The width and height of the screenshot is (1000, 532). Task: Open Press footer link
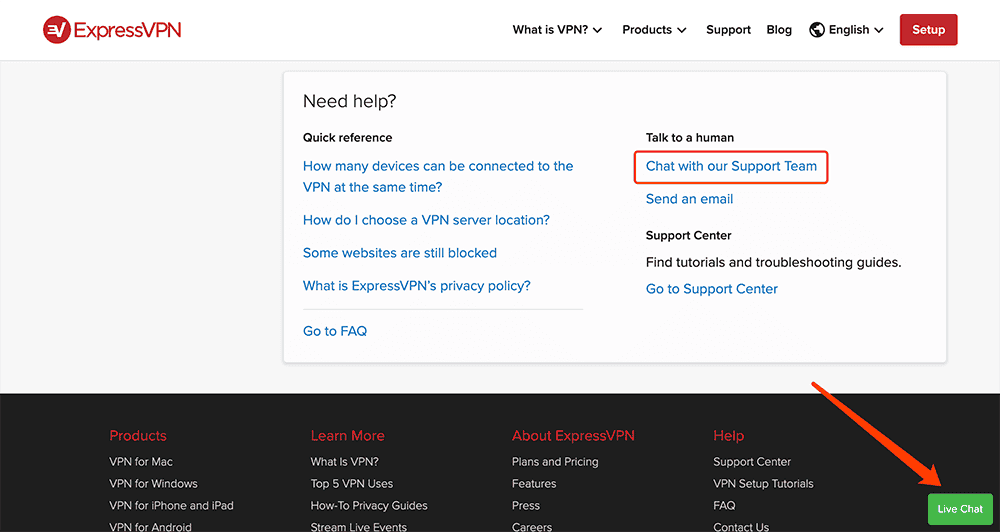coord(526,505)
